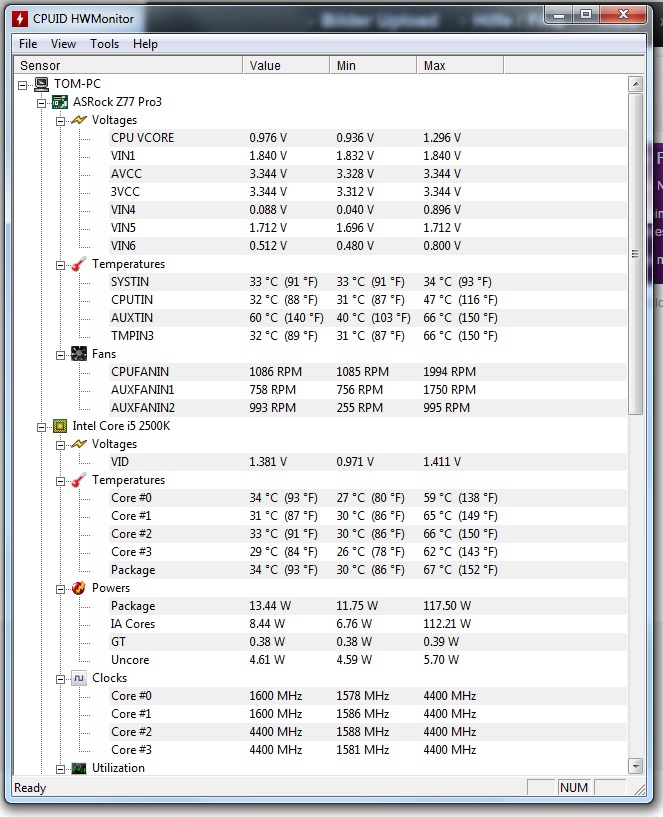This screenshot has height=817, width=663.
Task: Click the CPU Voltages lightning icon
Action: [79, 444]
